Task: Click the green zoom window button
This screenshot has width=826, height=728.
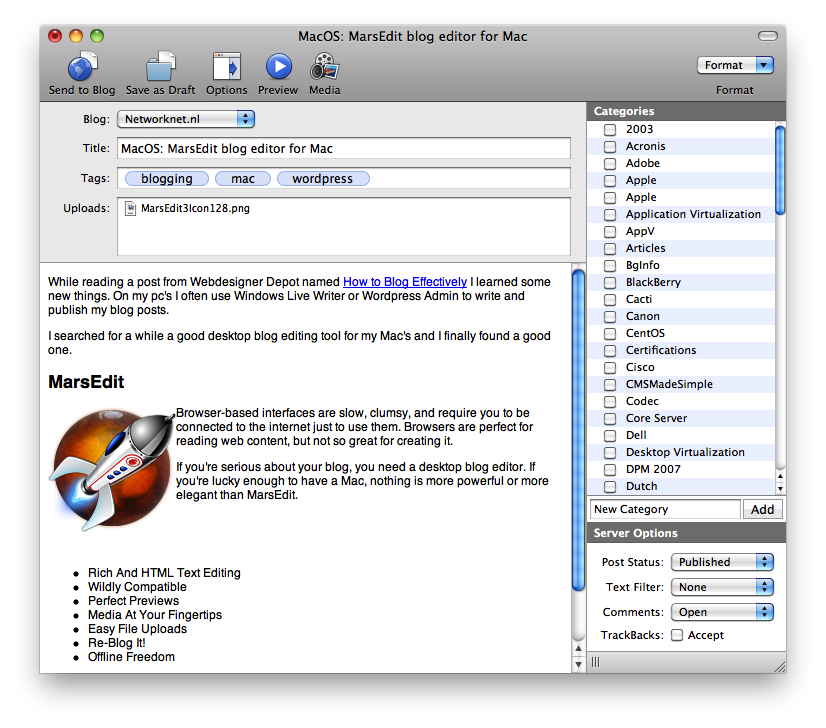Action: (97, 36)
